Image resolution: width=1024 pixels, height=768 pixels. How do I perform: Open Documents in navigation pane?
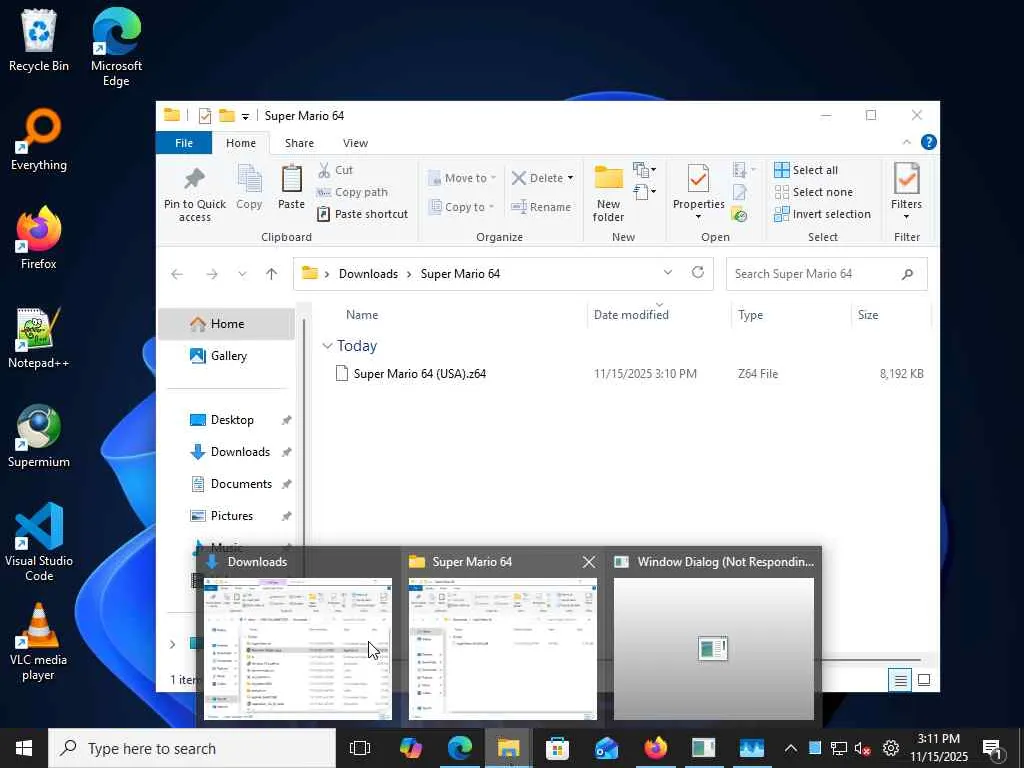(x=240, y=484)
